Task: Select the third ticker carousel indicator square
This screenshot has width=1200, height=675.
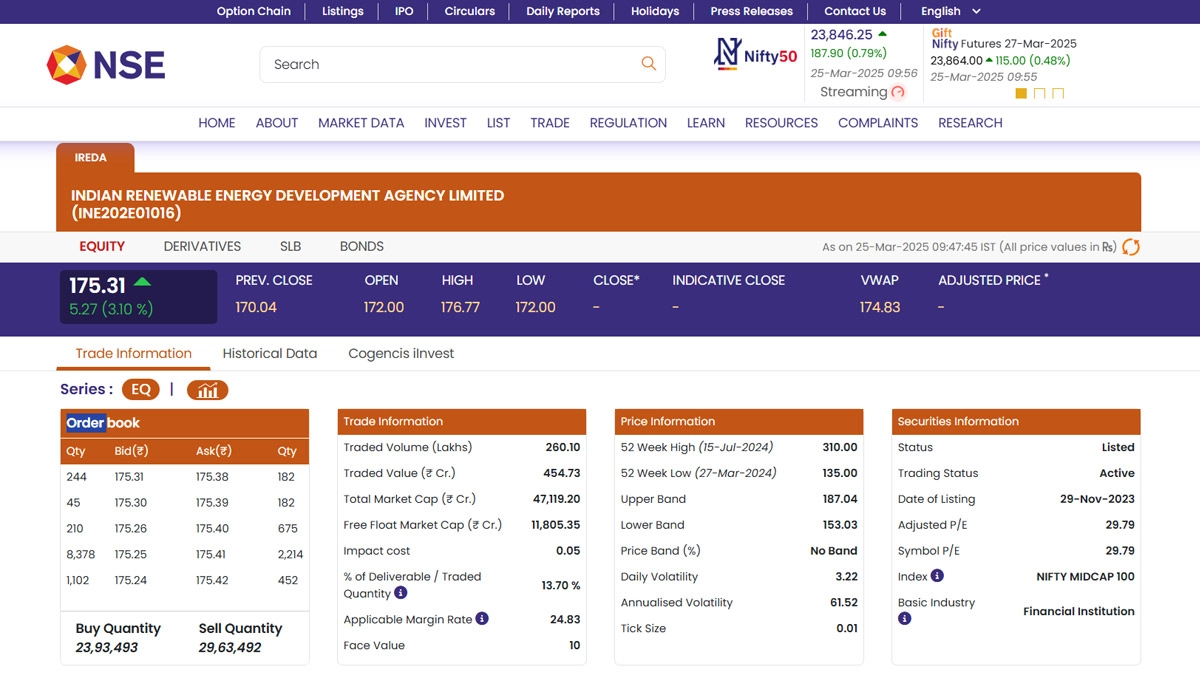Action: click(x=1058, y=93)
